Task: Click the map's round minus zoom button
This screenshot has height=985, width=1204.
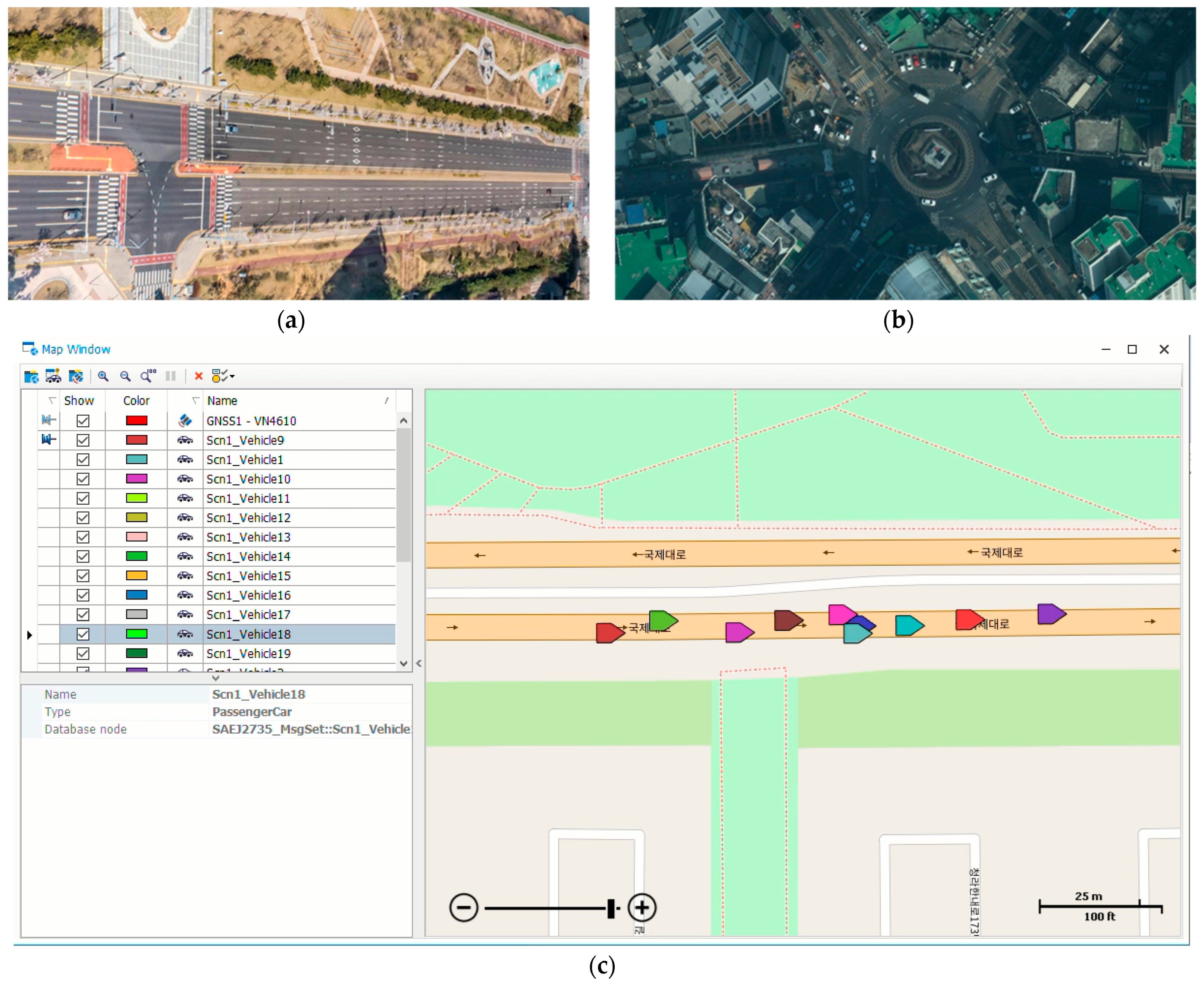Action: point(463,909)
